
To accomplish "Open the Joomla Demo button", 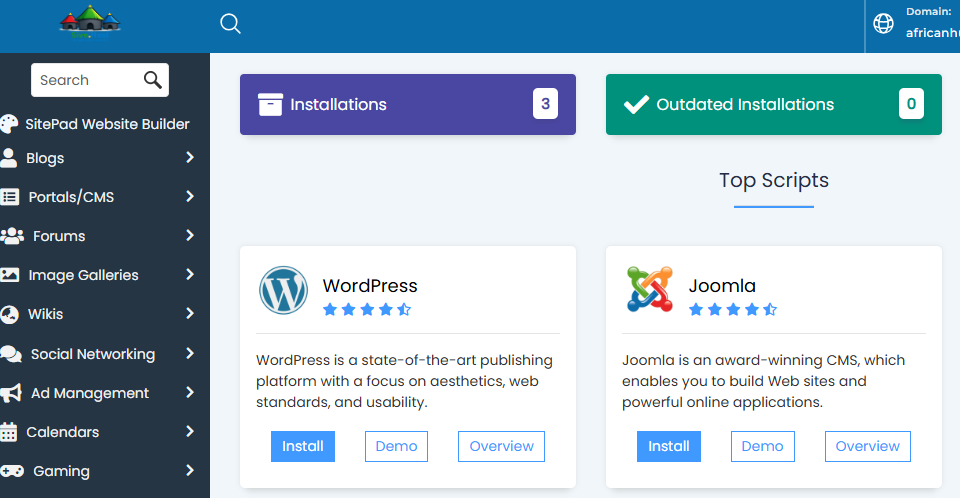I will point(762,447).
